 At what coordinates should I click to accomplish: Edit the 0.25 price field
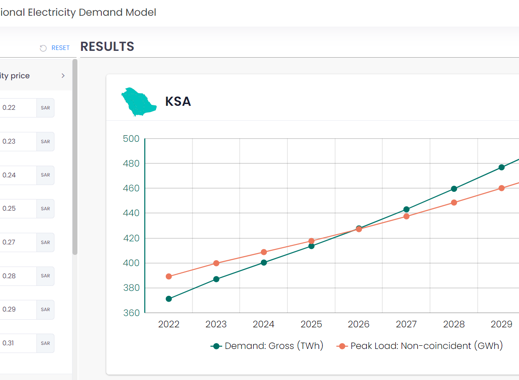tap(18, 209)
